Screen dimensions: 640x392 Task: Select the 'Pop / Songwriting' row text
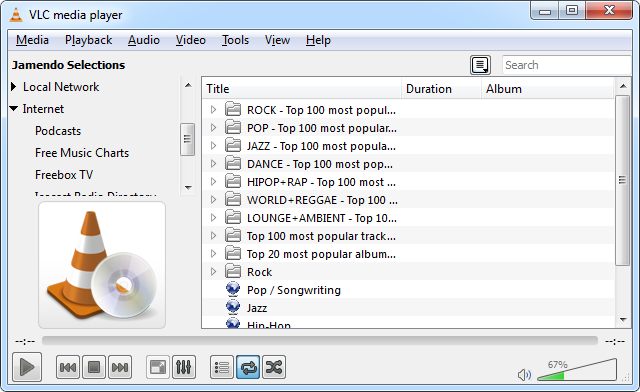click(x=294, y=290)
